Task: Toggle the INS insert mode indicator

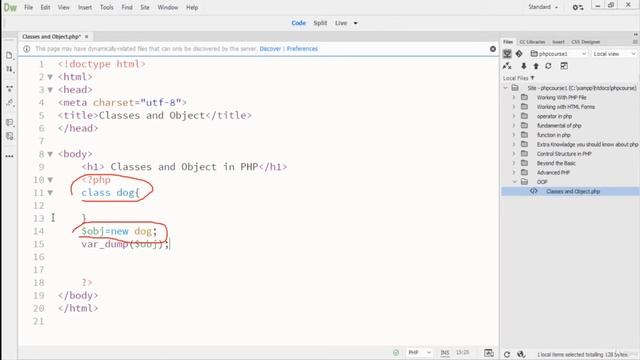Action: tap(444, 353)
